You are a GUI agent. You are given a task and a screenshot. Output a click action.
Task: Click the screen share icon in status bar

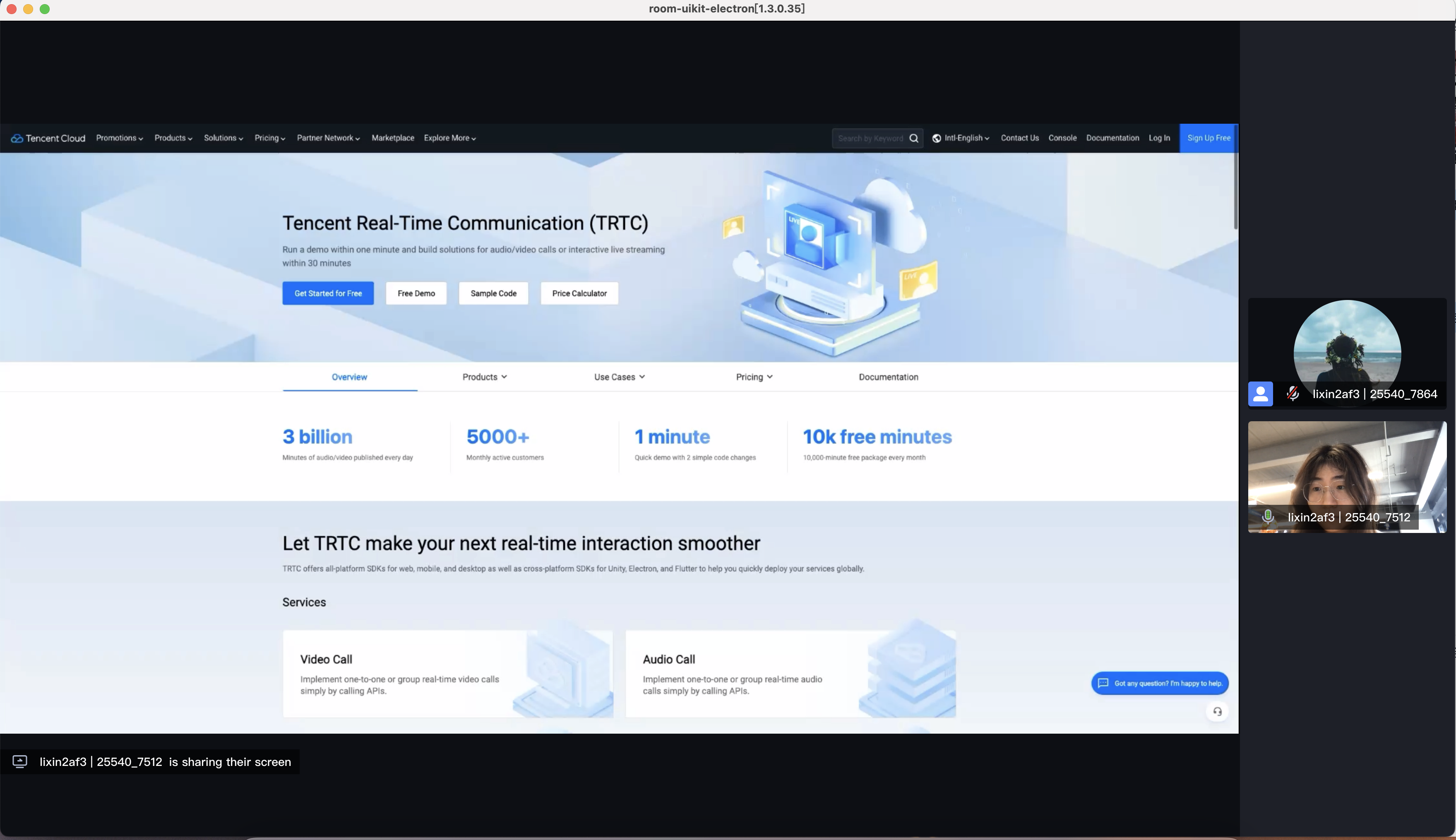tap(19, 761)
